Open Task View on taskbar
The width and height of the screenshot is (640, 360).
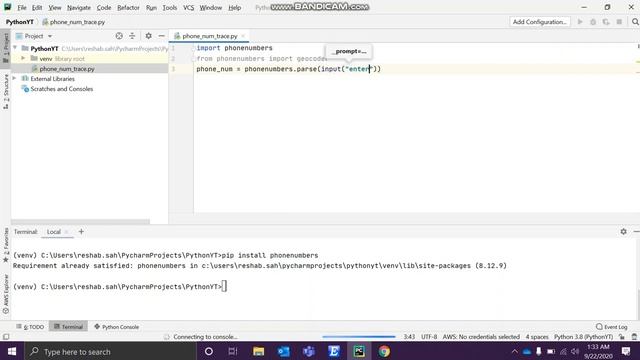tap(233, 351)
